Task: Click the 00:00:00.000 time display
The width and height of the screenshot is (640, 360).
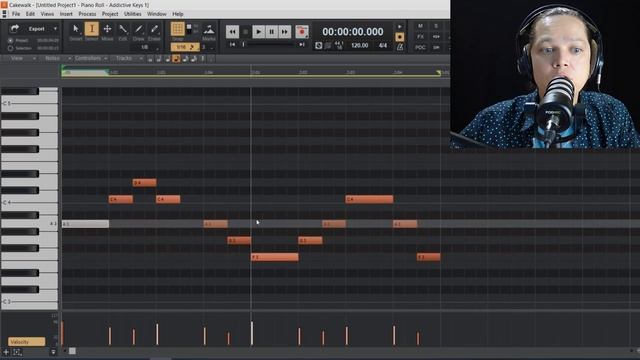Action: (x=353, y=31)
